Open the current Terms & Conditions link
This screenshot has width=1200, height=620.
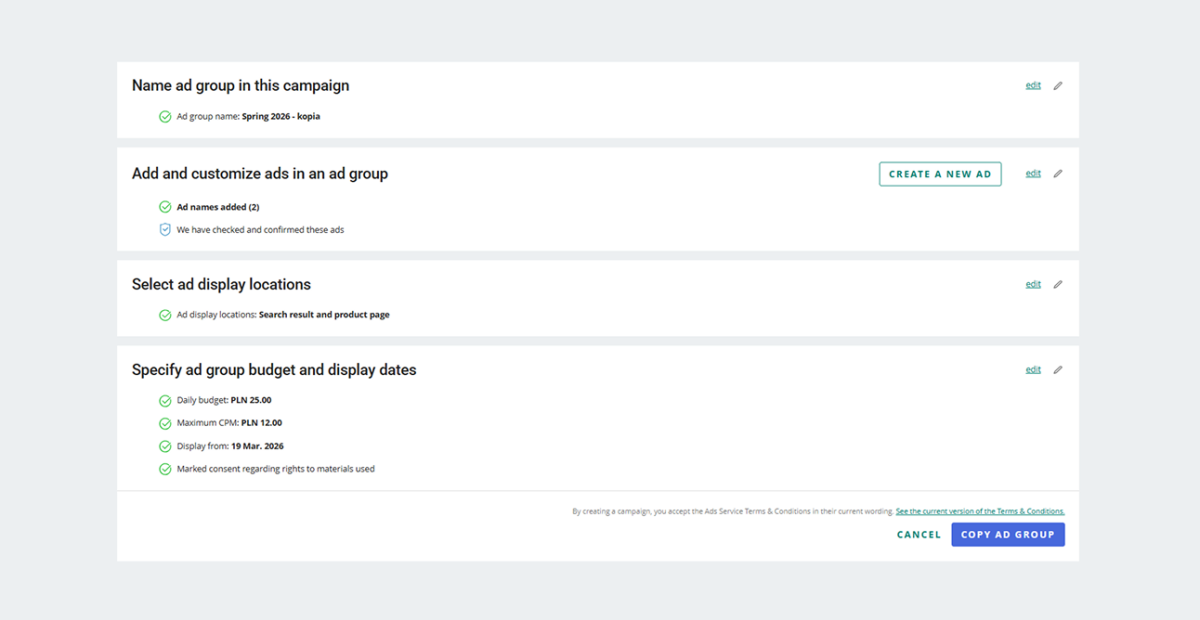pos(980,511)
